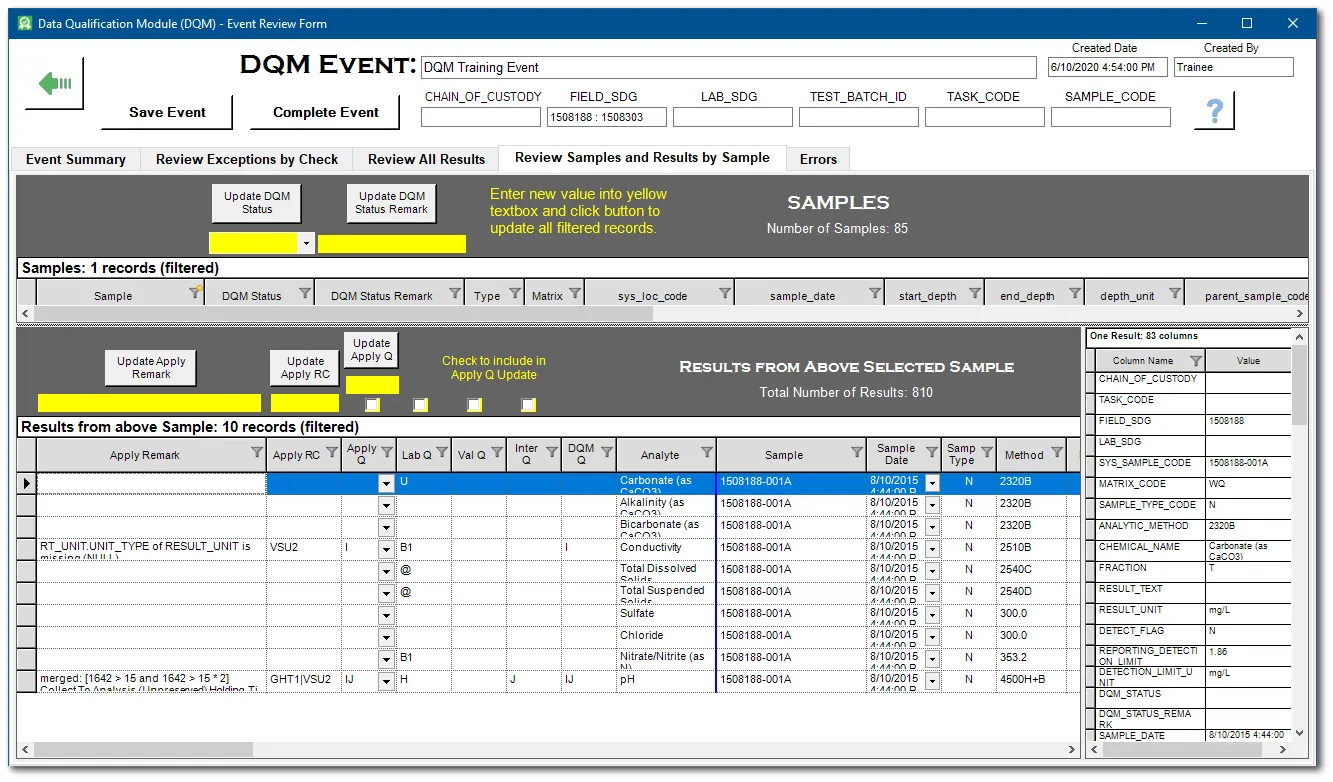Viewport: 1333px width, 782px height.
Task: Open Apply Q dropdown for pH row
Action: pos(386,681)
